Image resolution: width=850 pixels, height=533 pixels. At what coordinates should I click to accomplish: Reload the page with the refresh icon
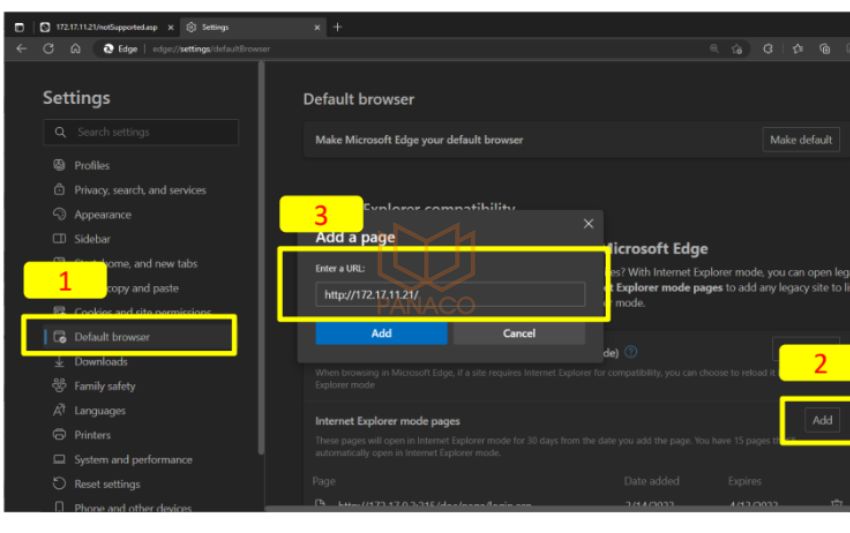[48, 49]
